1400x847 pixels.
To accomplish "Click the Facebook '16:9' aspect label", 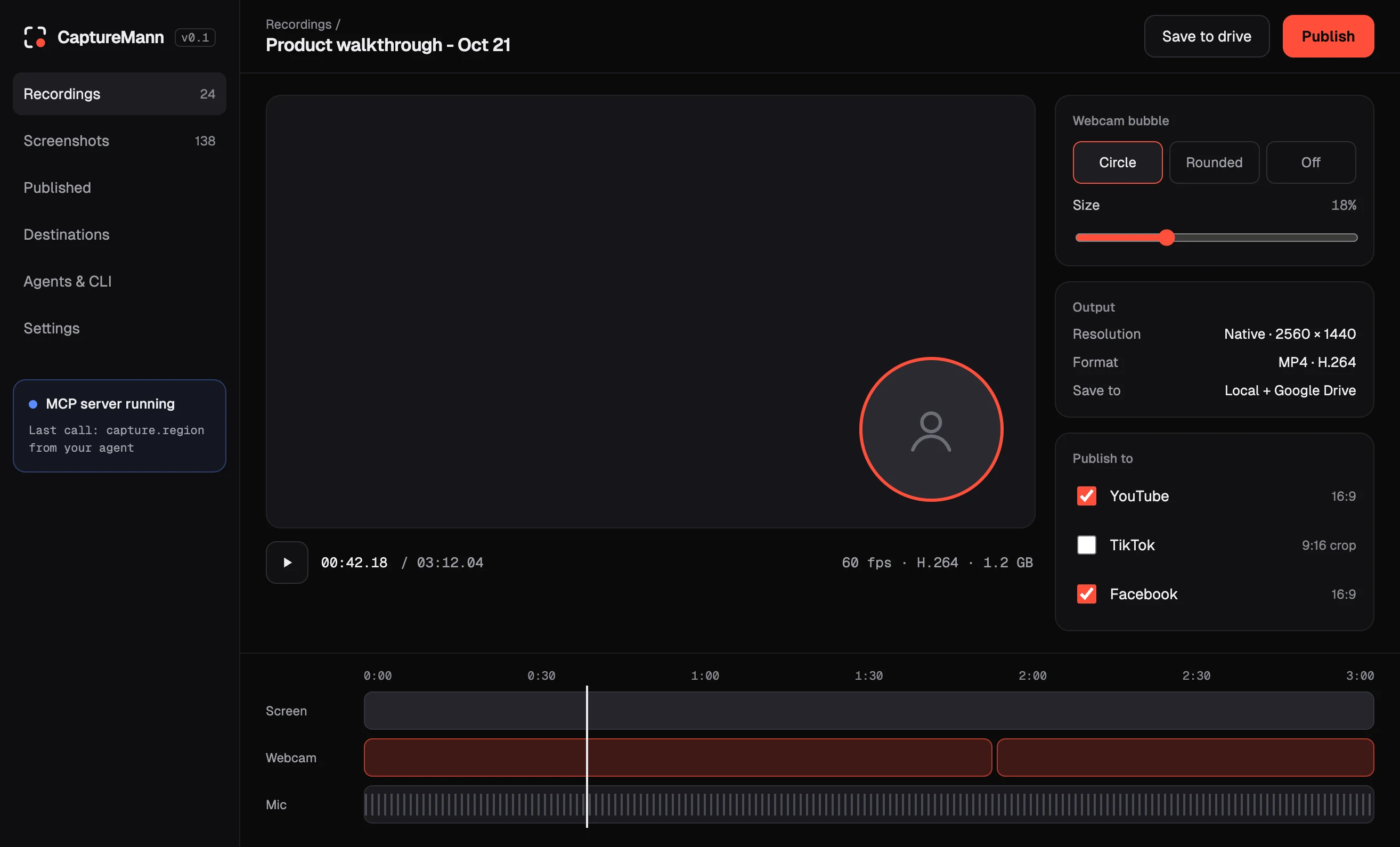I will (1343, 594).
